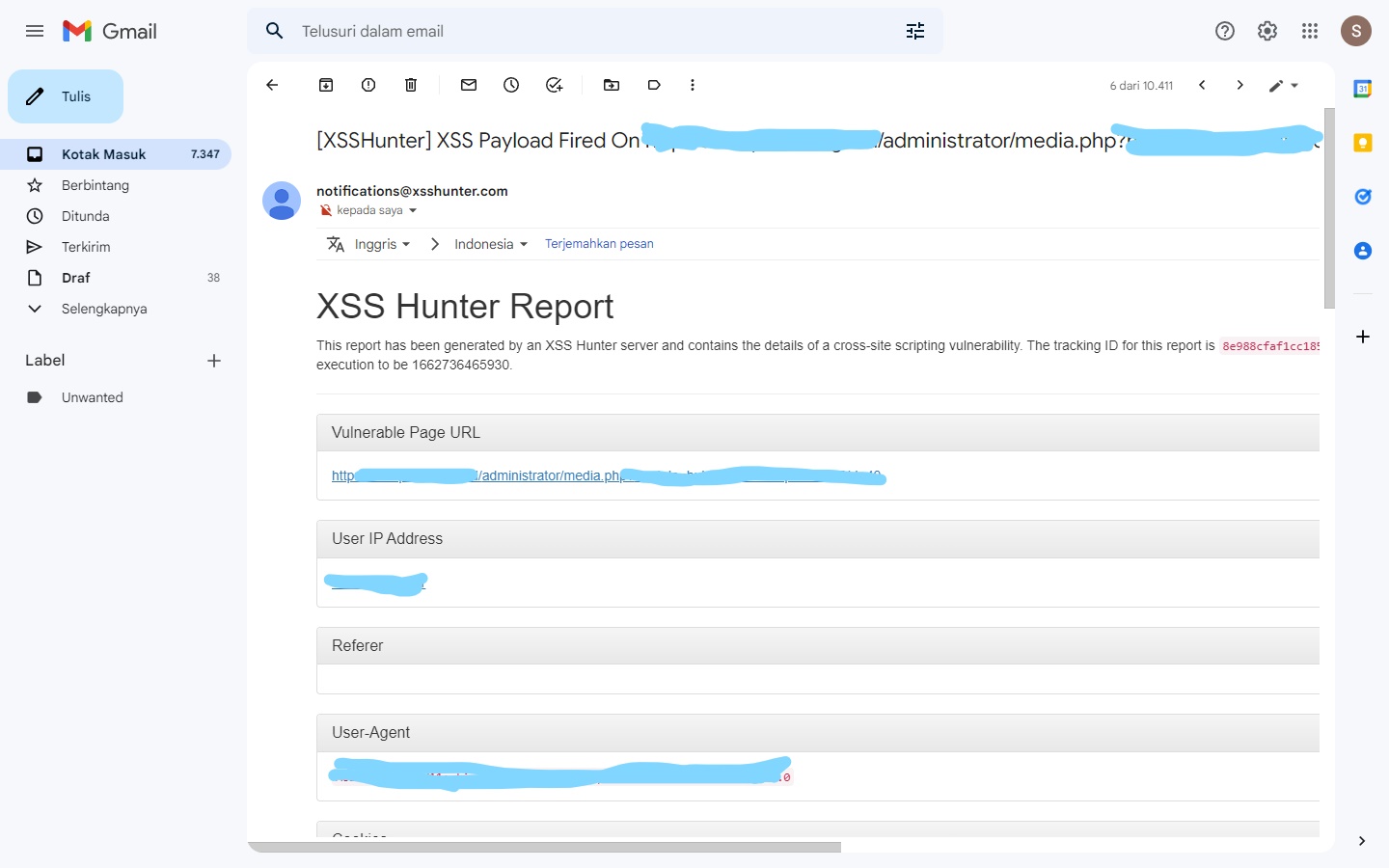1389x868 pixels.
Task: Open Draf folder
Action: pyautogui.click(x=116, y=278)
